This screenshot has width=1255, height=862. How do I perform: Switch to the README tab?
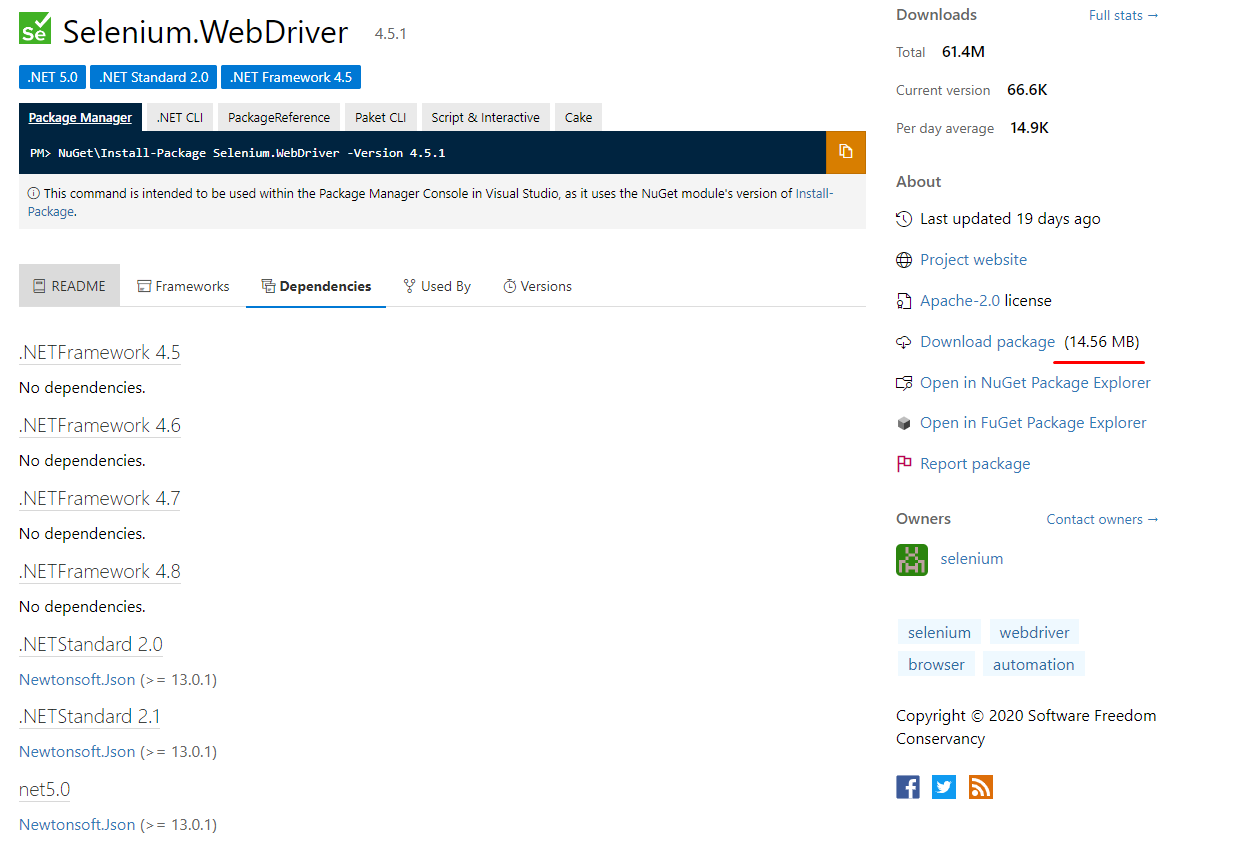[x=69, y=286]
